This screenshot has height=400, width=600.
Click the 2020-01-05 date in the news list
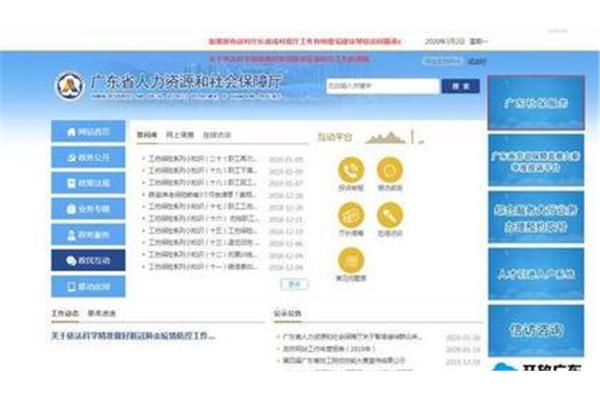285,159
